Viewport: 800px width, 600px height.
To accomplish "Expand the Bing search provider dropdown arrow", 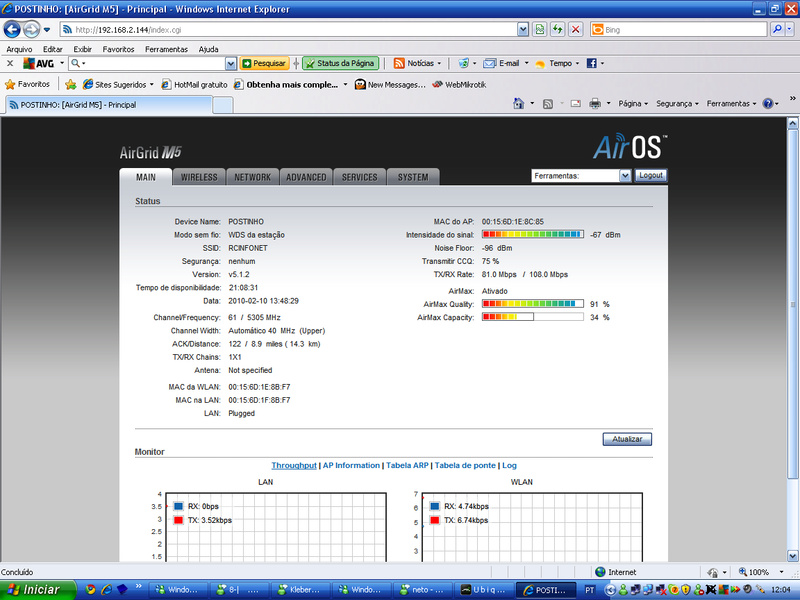I will click(790, 30).
